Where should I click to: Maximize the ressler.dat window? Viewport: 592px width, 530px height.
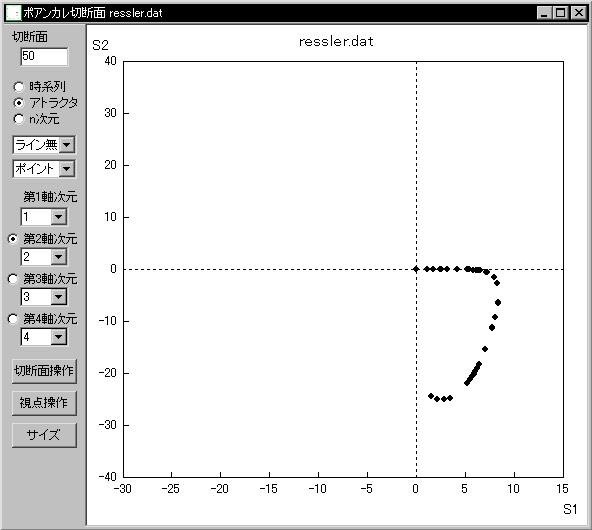tap(561, 13)
